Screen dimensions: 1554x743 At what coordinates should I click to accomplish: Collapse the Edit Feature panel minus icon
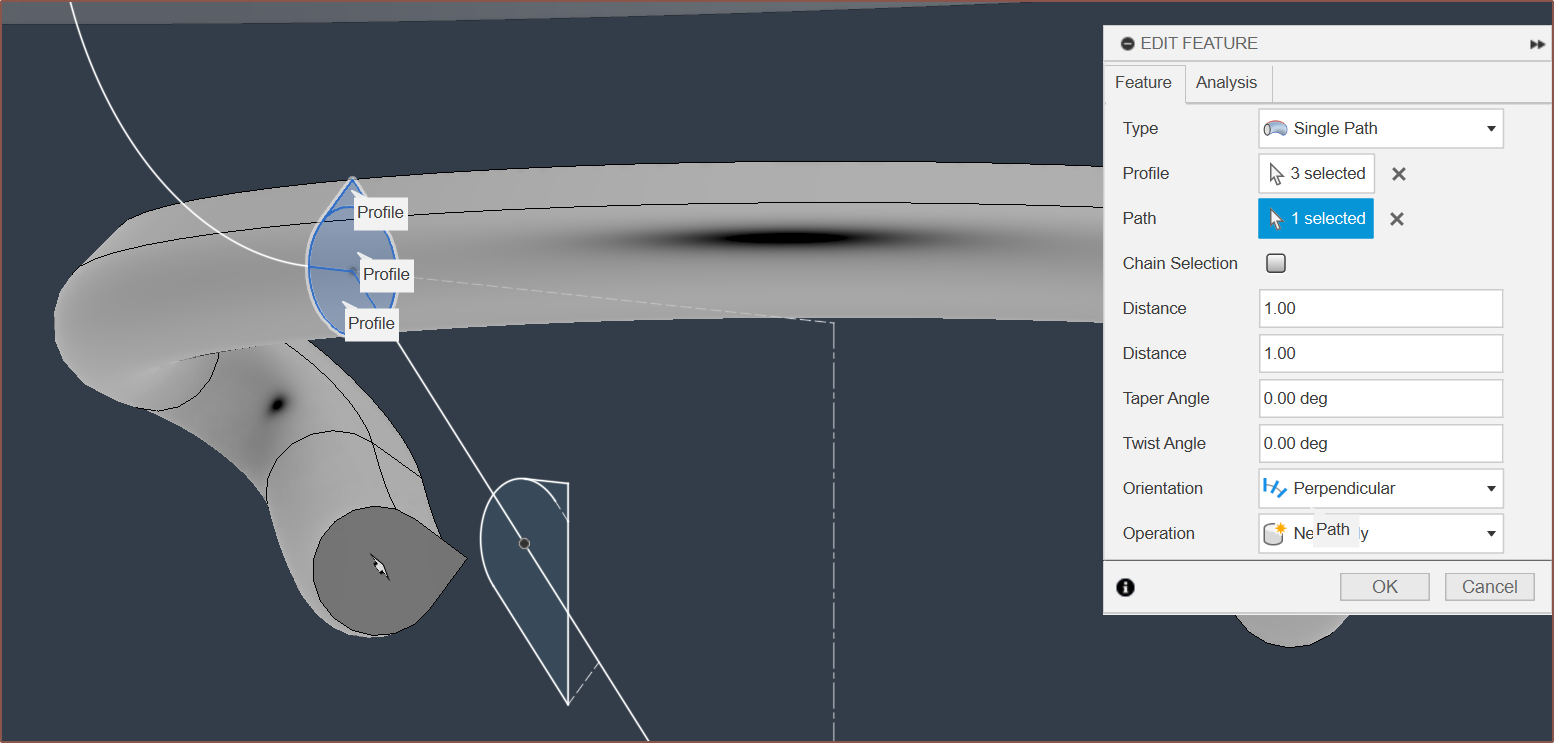tap(1127, 44)
